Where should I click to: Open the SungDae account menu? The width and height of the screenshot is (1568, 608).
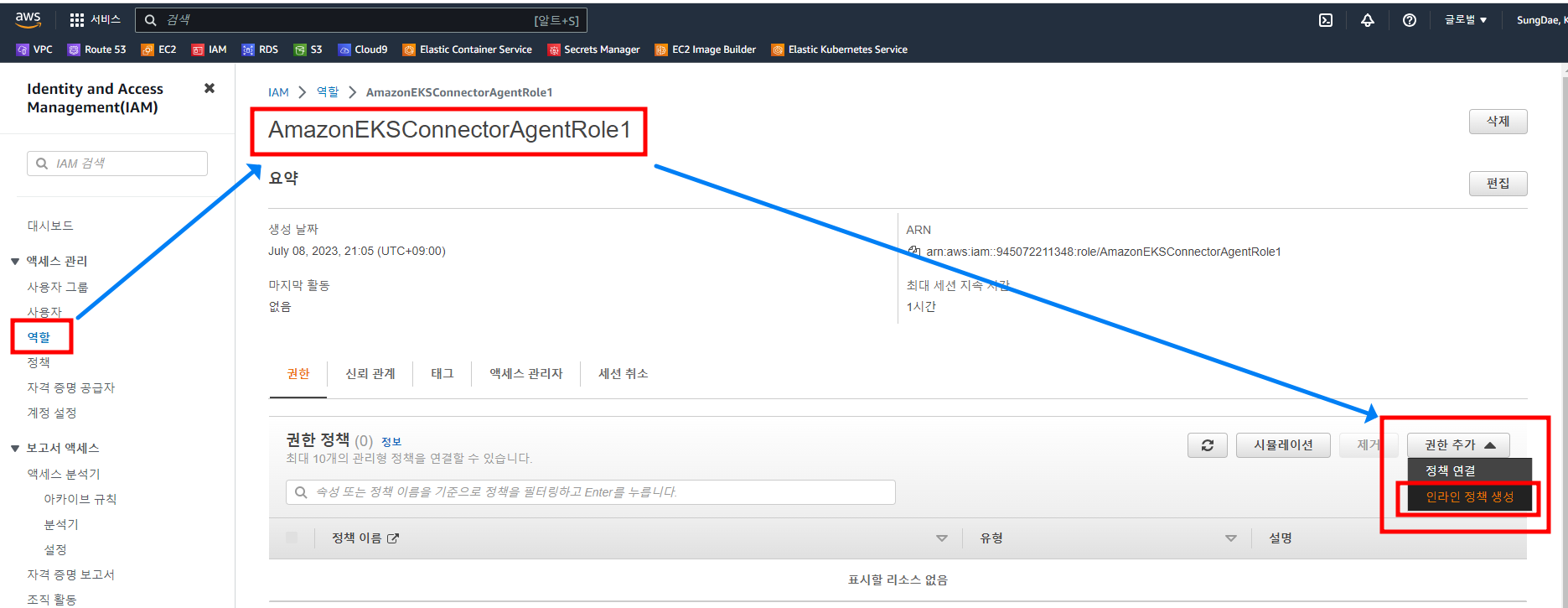(1541, 20)
